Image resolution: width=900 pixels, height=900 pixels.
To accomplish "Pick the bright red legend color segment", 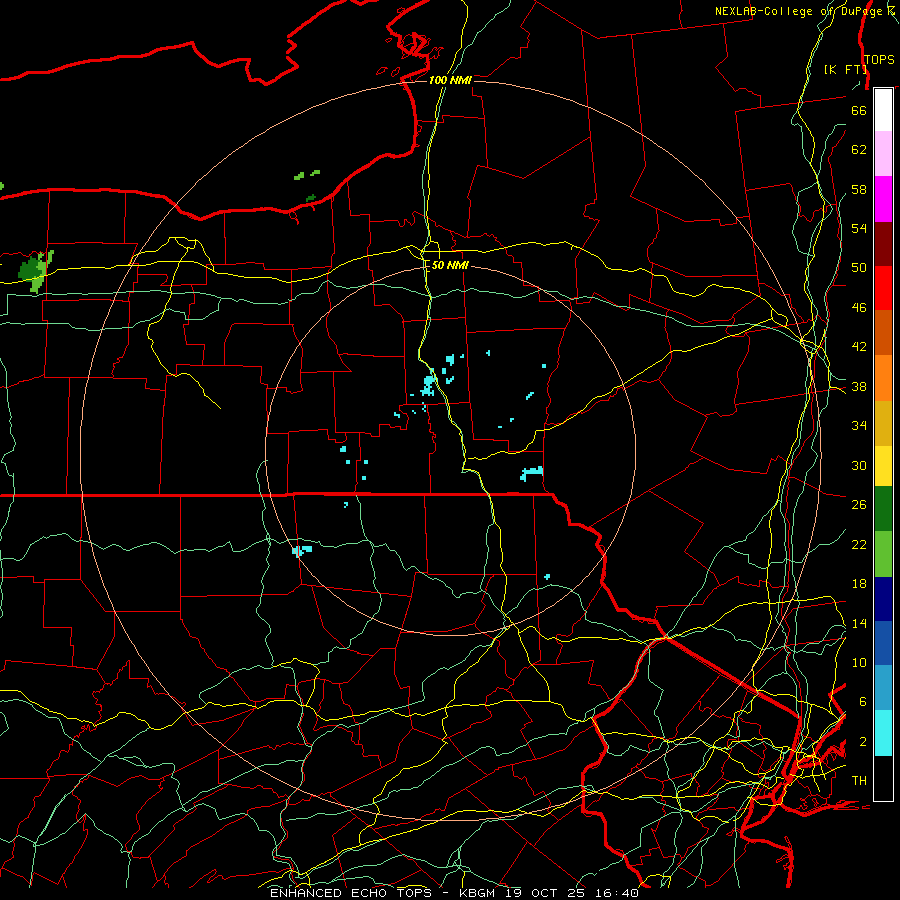I will click(883, 288).
